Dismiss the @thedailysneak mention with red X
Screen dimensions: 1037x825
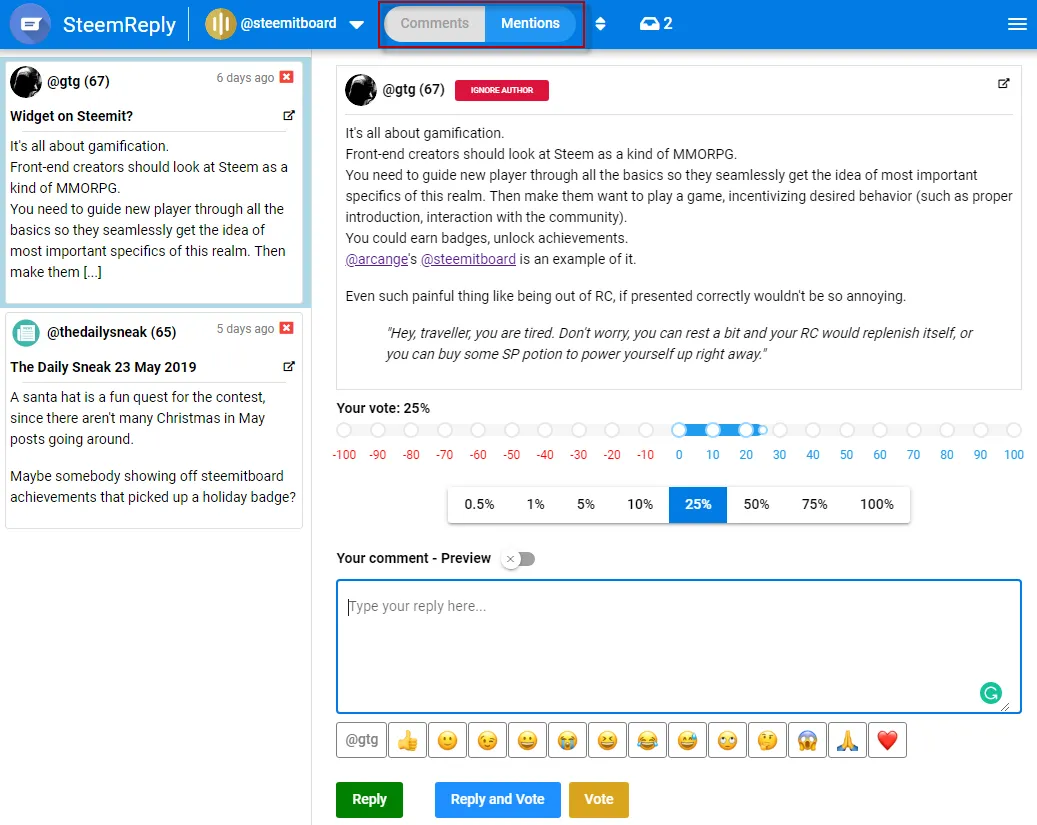pos(286,328)
